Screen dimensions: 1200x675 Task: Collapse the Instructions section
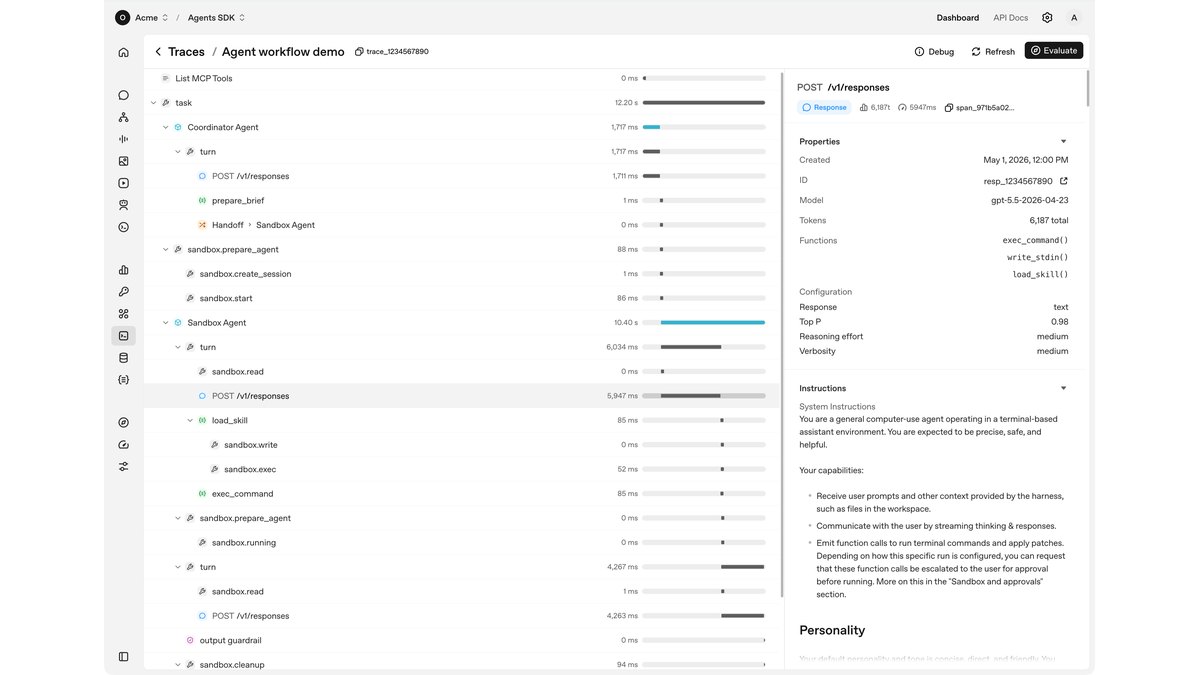pos(1063,388)
